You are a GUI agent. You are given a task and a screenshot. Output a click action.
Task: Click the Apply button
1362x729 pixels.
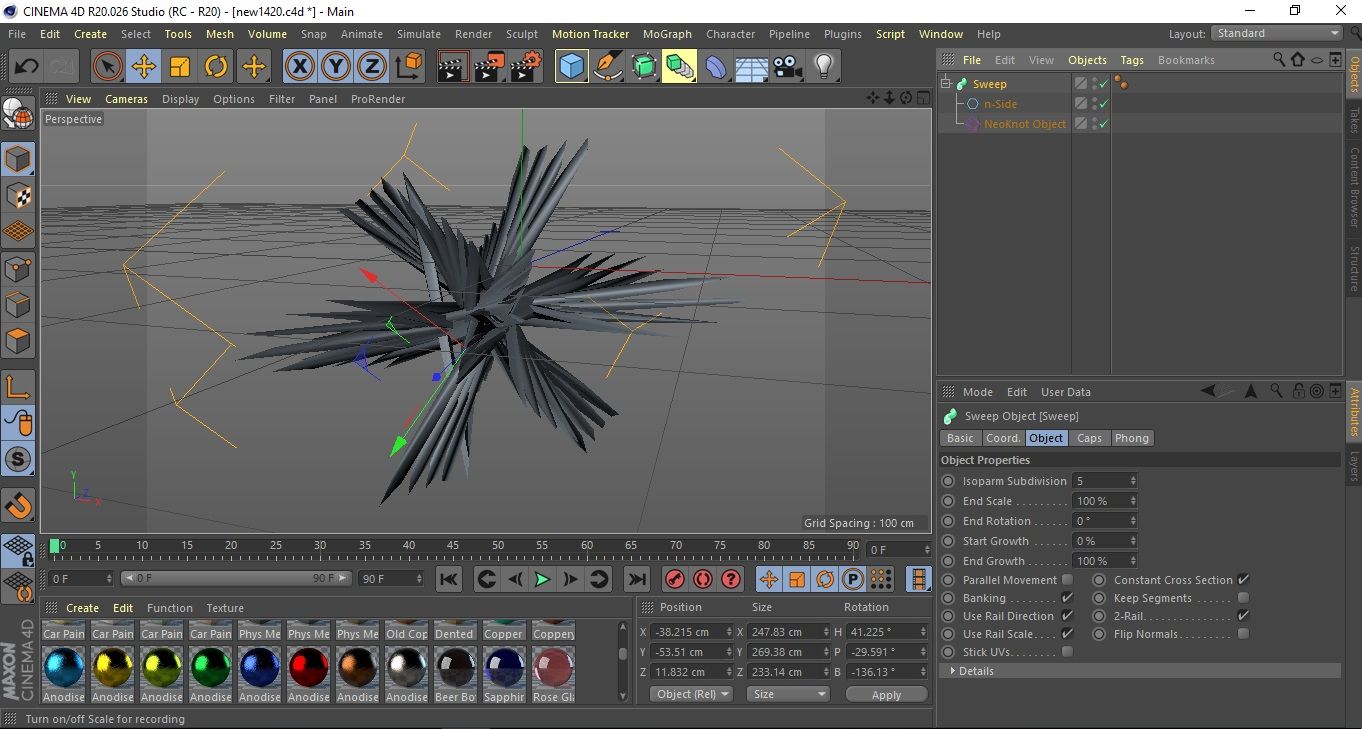pyautogui.click(x=886, y=694)
